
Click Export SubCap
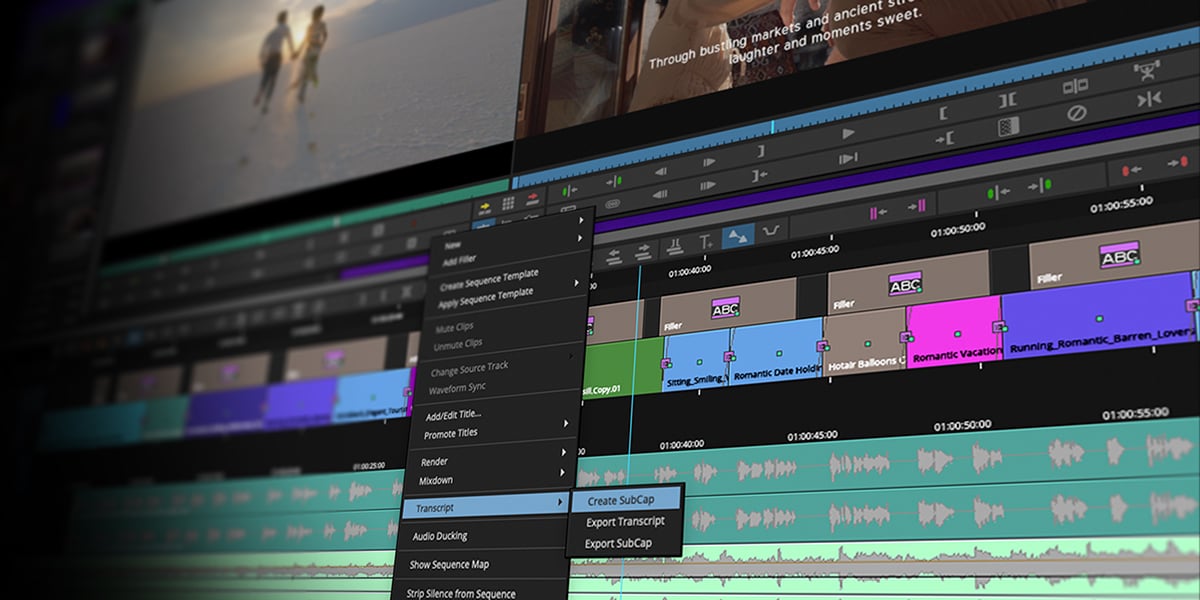(x=618, y=543)
